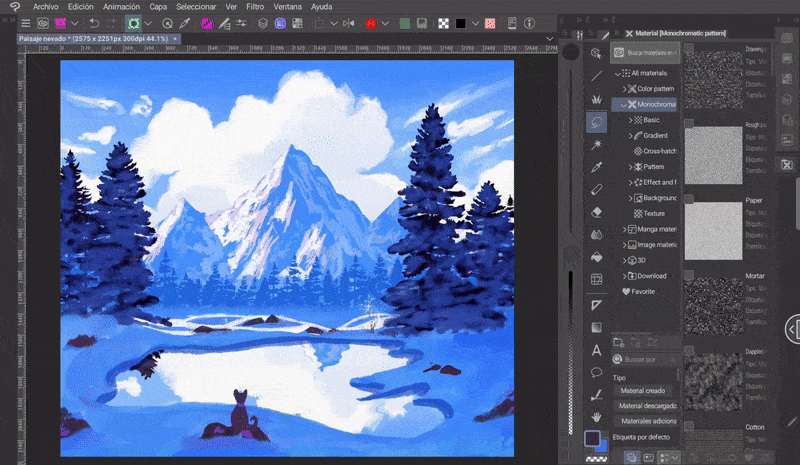
Task: Click the black color square in command bar
Action: click(460, 23)
